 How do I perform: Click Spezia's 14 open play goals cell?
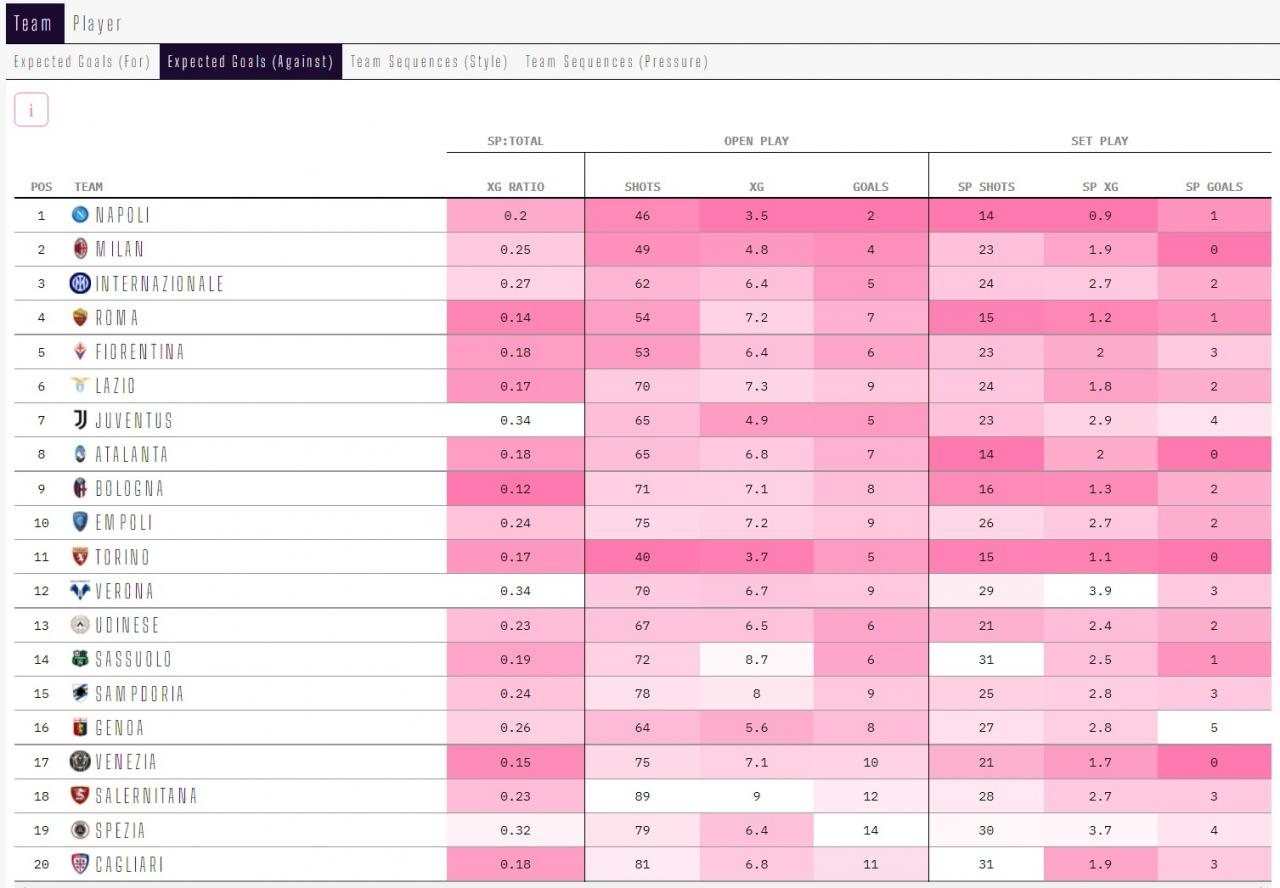pos(870,830)
